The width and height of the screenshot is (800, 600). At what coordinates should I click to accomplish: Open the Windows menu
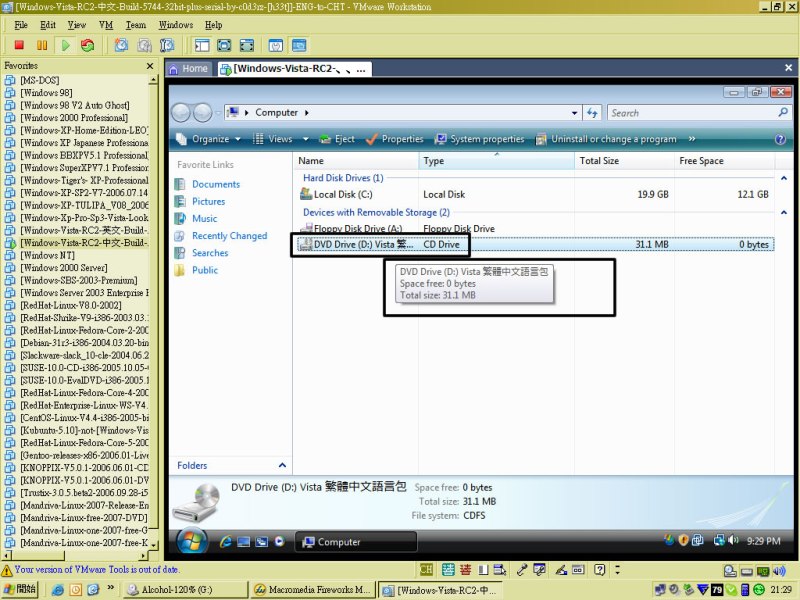pos(176,25)
